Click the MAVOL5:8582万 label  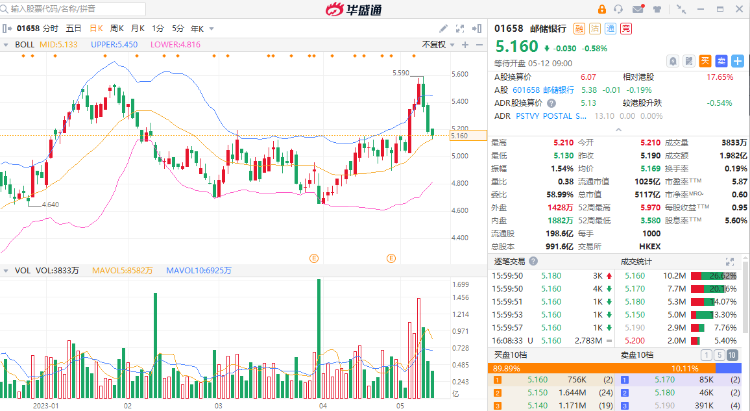[122, 271]
